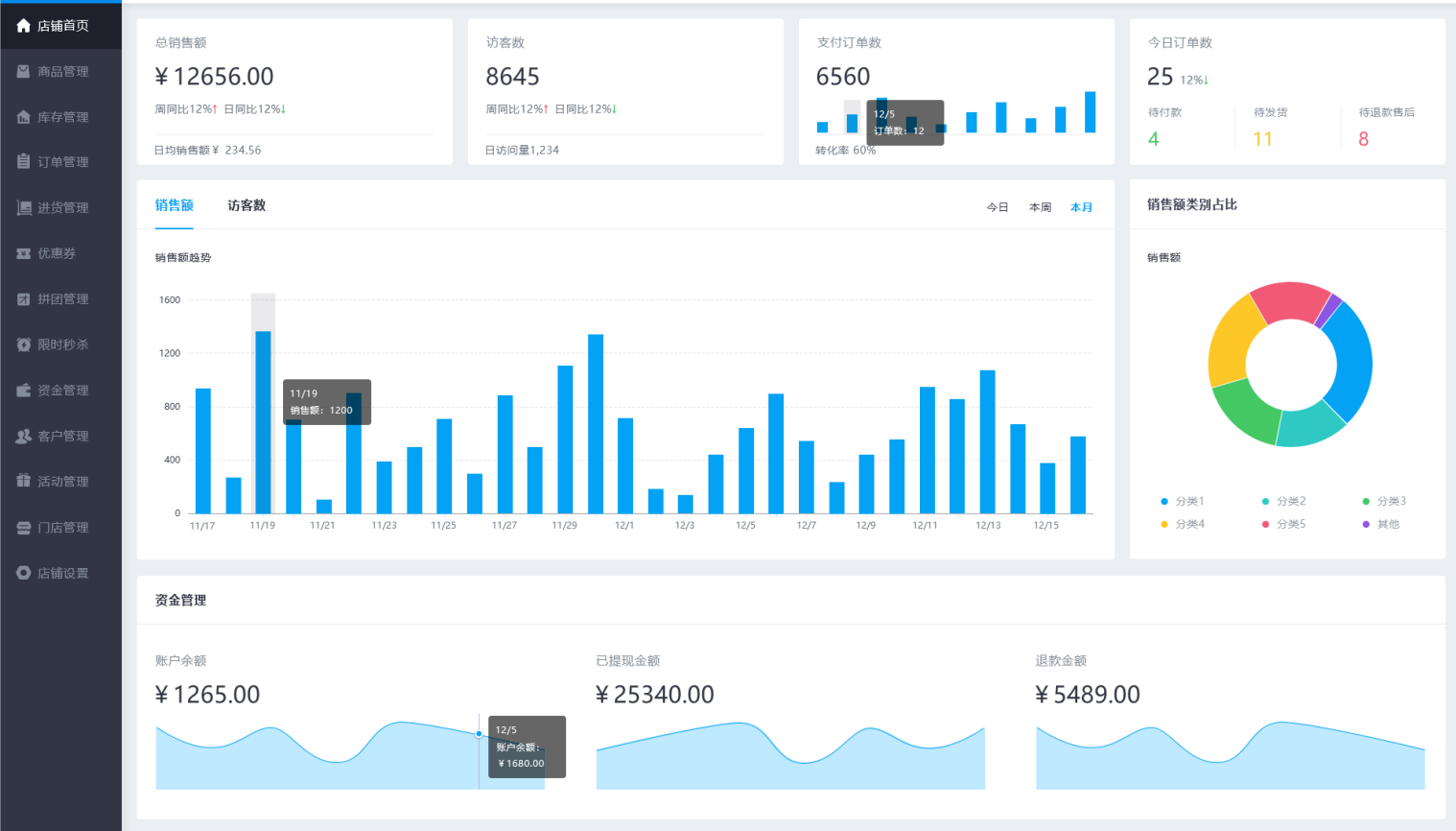Select the 本月 time range
The image size is (1456, 831).
click(1081, 207)
